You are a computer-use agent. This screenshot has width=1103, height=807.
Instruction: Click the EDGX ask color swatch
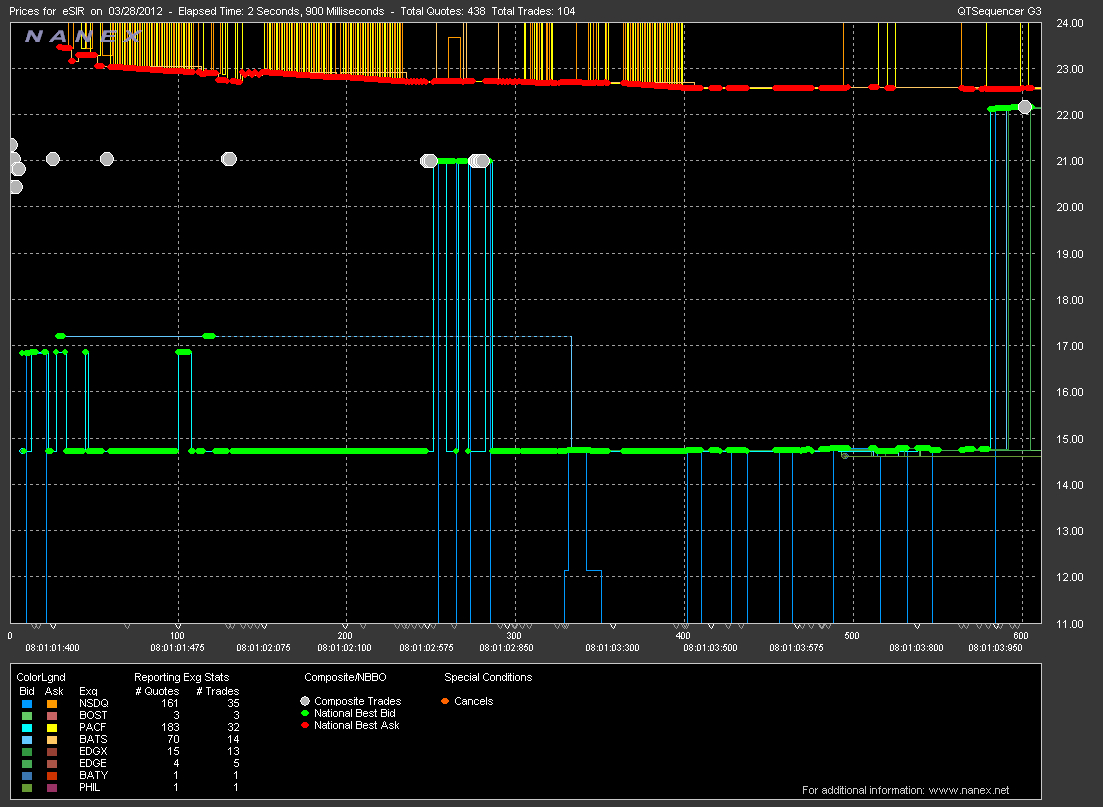52,751
